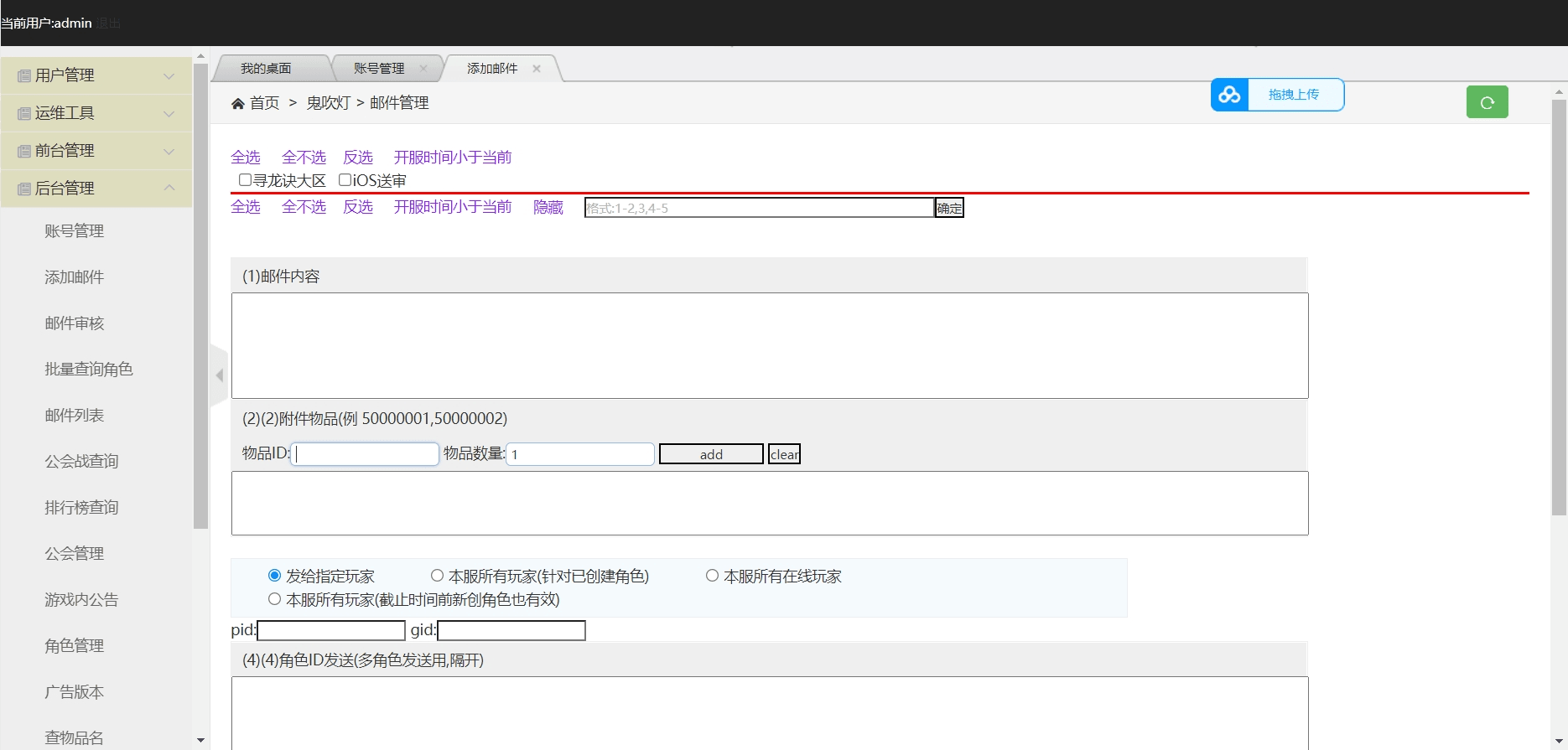The height and width of the screenshot is (750, 1568).
Task: Close the 账号管理 tab
Action: (x=423, y=69)
